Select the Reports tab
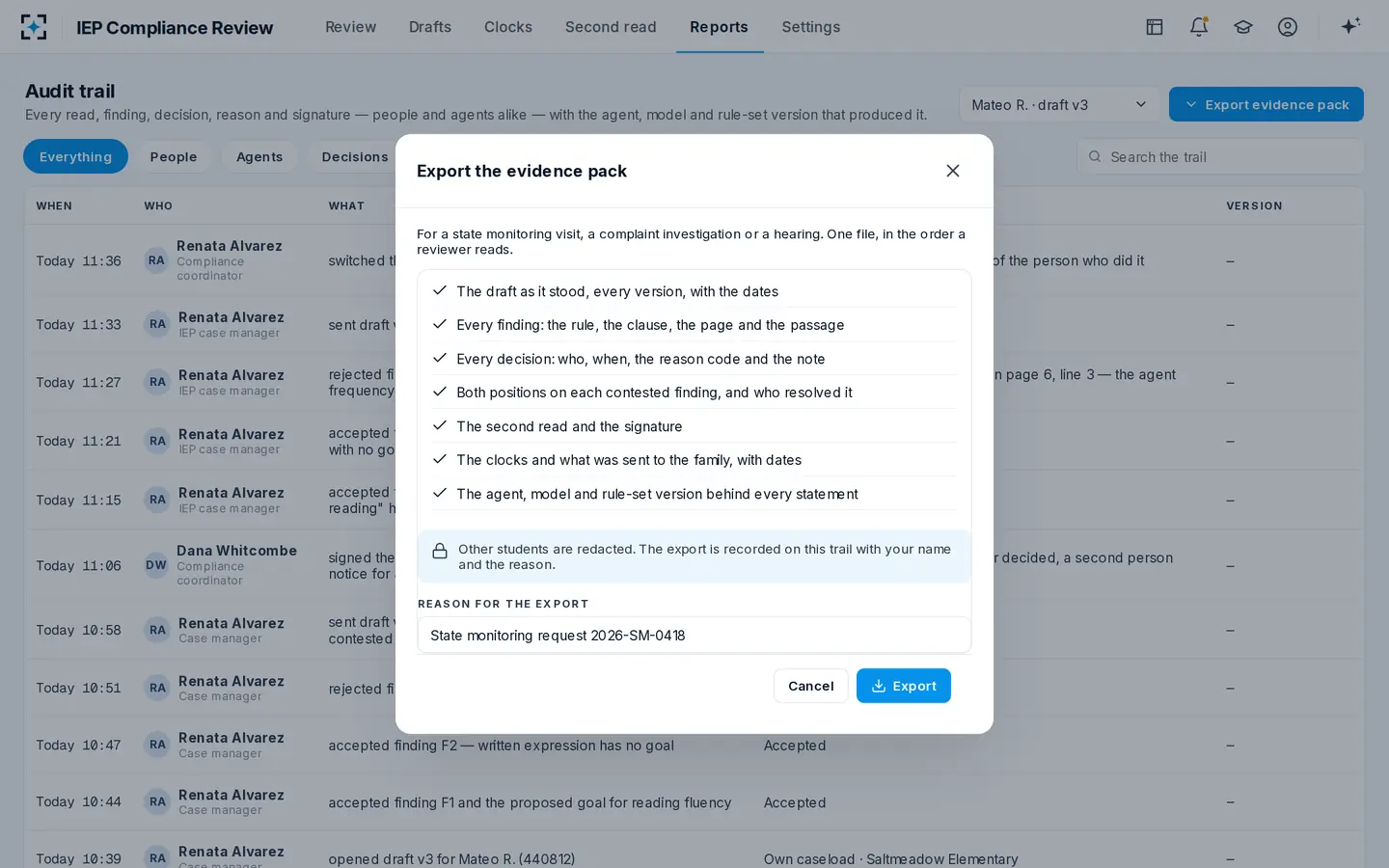 click(719, 27)
